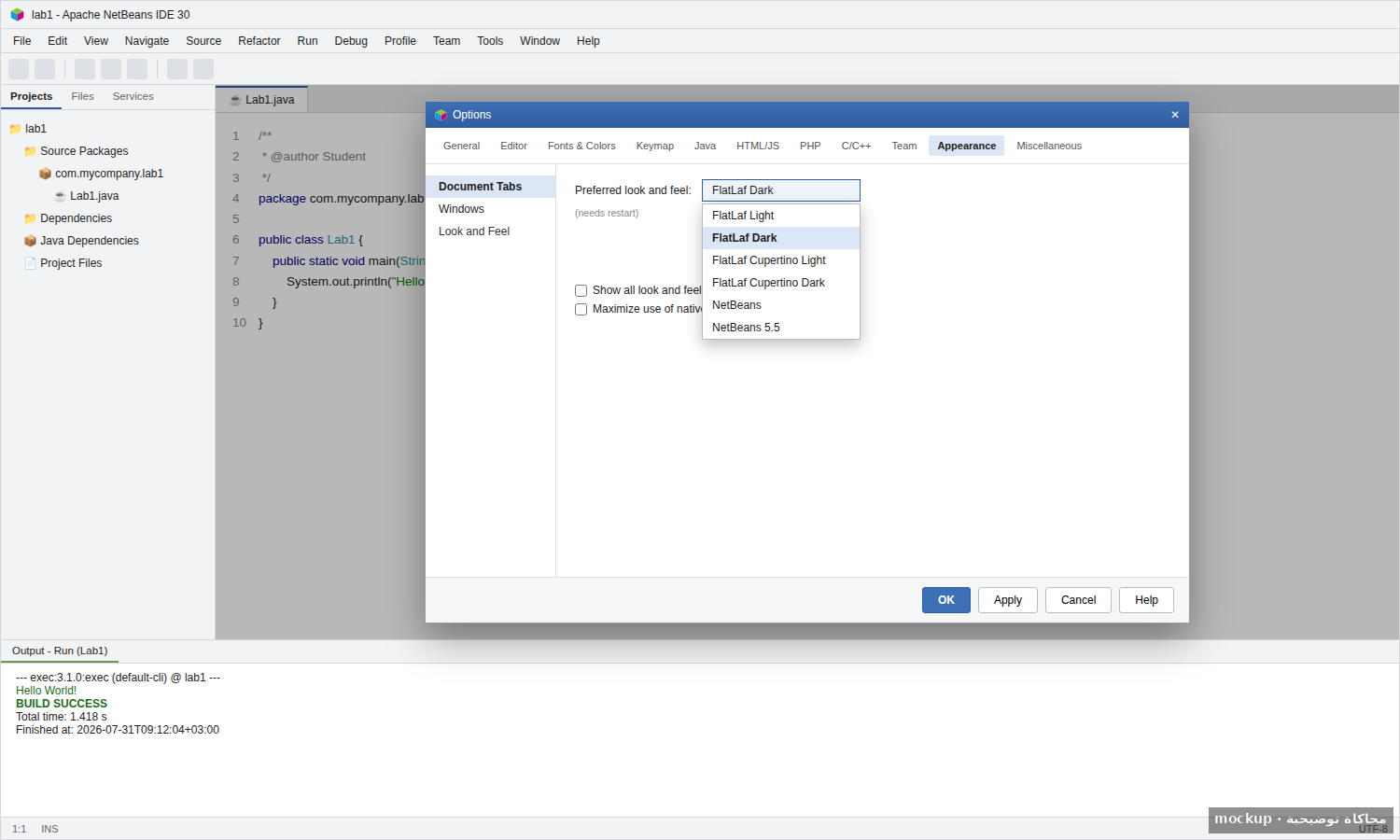
Task: Click the coffee cup icon on the Lab1.java editor tab
Action: click(x=235, y=100)
